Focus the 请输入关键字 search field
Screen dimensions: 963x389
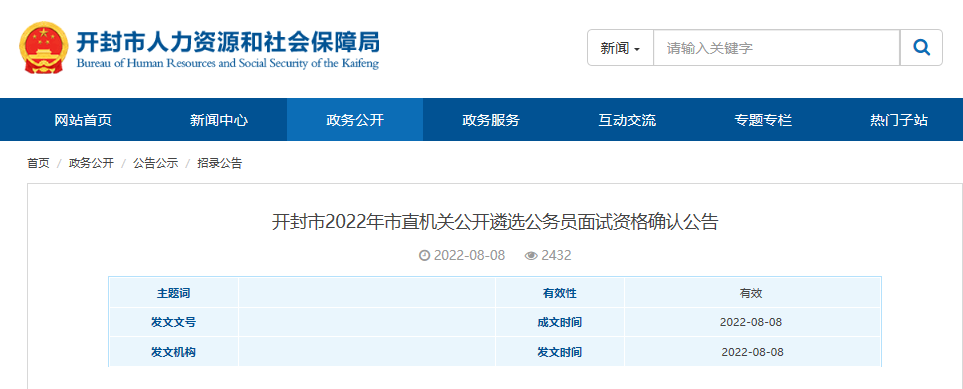coord(777,47)
